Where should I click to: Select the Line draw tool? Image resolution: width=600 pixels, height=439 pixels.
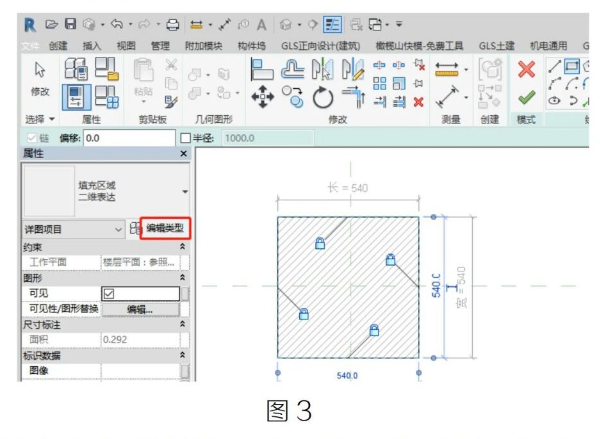[554, 66]
